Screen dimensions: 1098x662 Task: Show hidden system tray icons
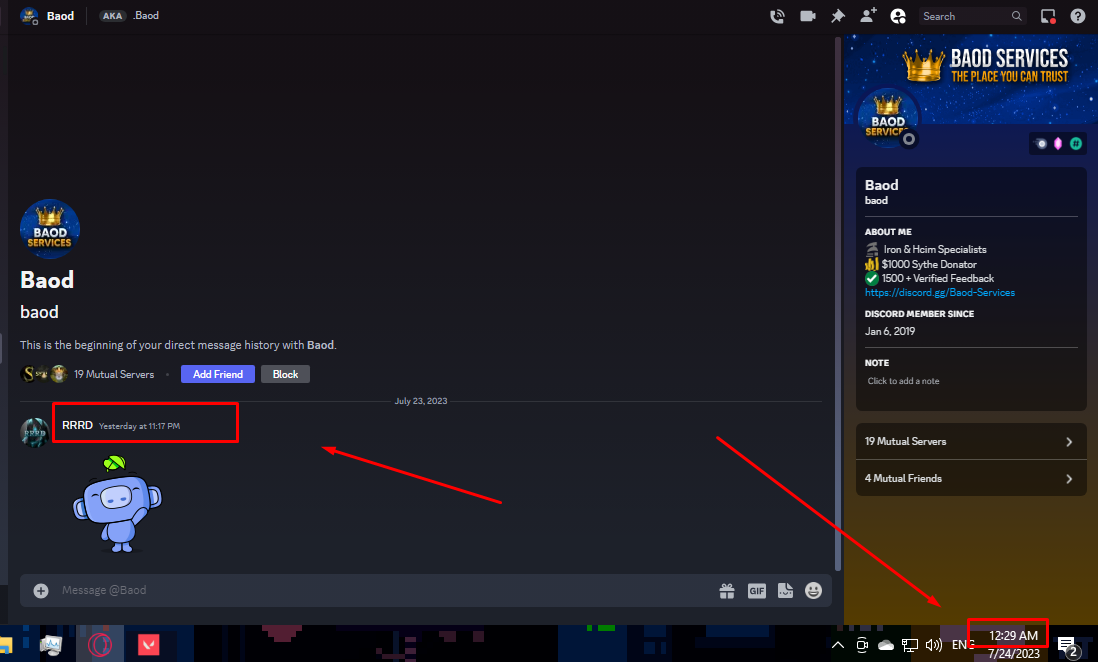pos(838,645)
